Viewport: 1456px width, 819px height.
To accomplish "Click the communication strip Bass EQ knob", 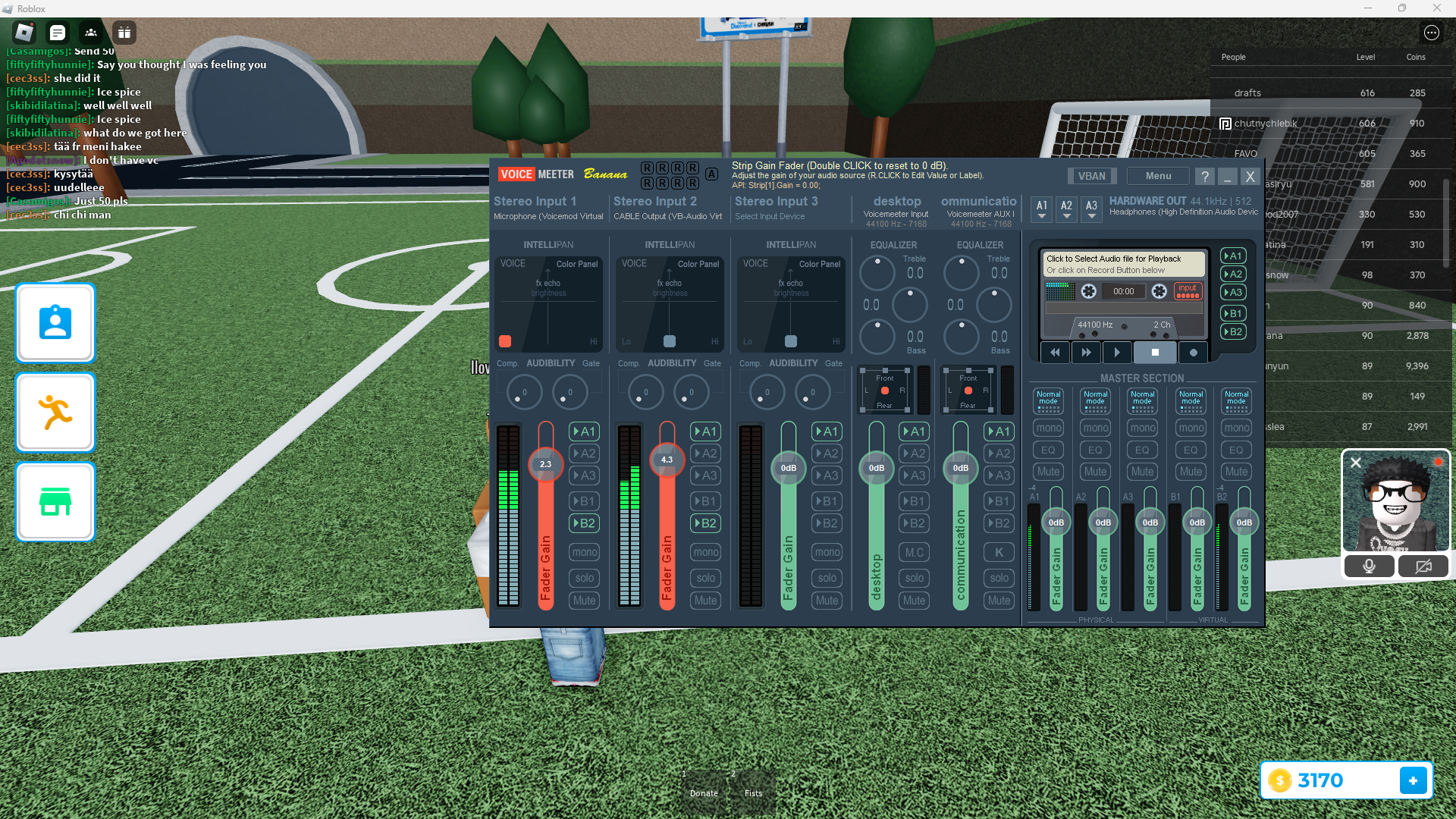I will point(962,337).
